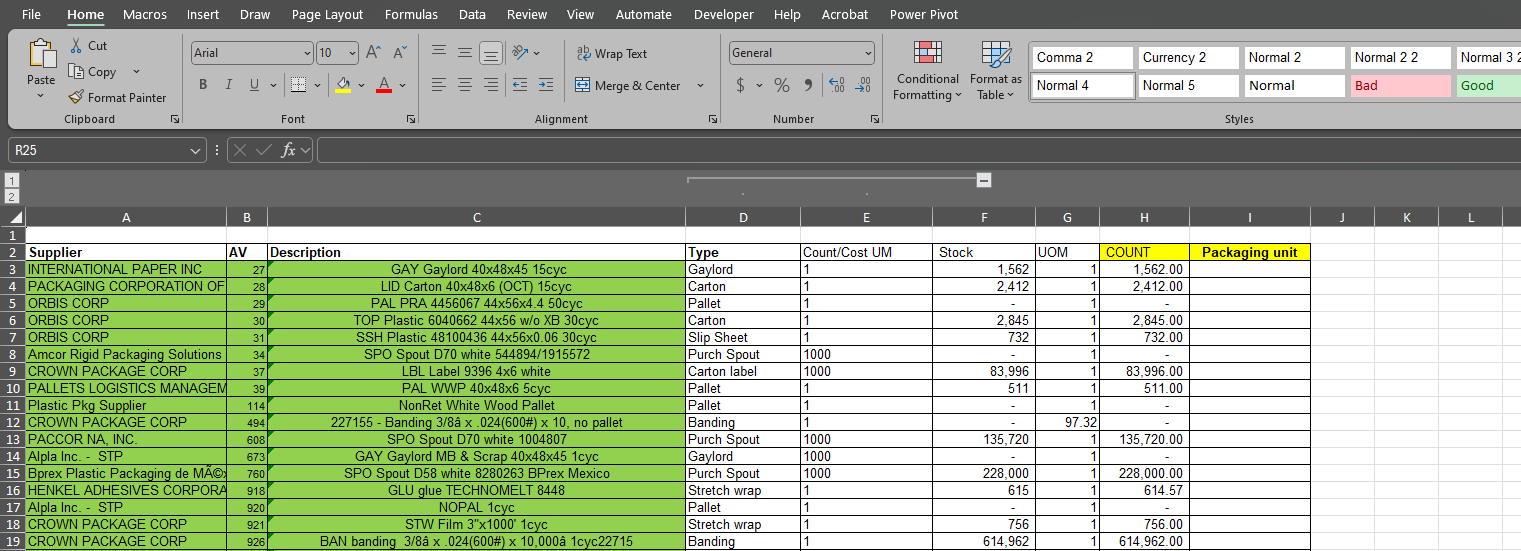Viewport: 1521px width, 551px height.
Task: Expand the General number format dropdown
Action: tap(868, 53)
